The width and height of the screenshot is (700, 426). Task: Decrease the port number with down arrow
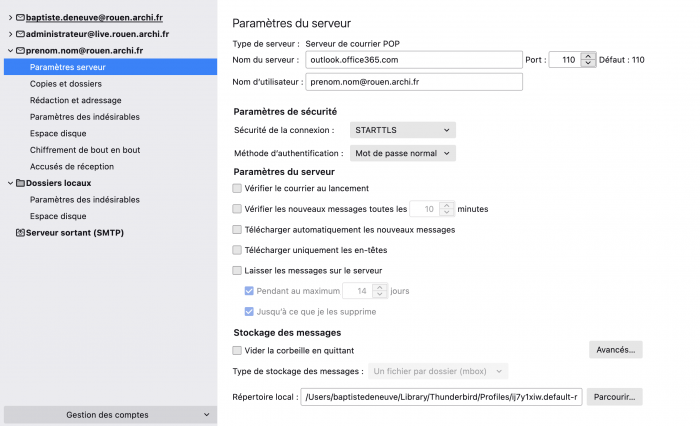588,63
